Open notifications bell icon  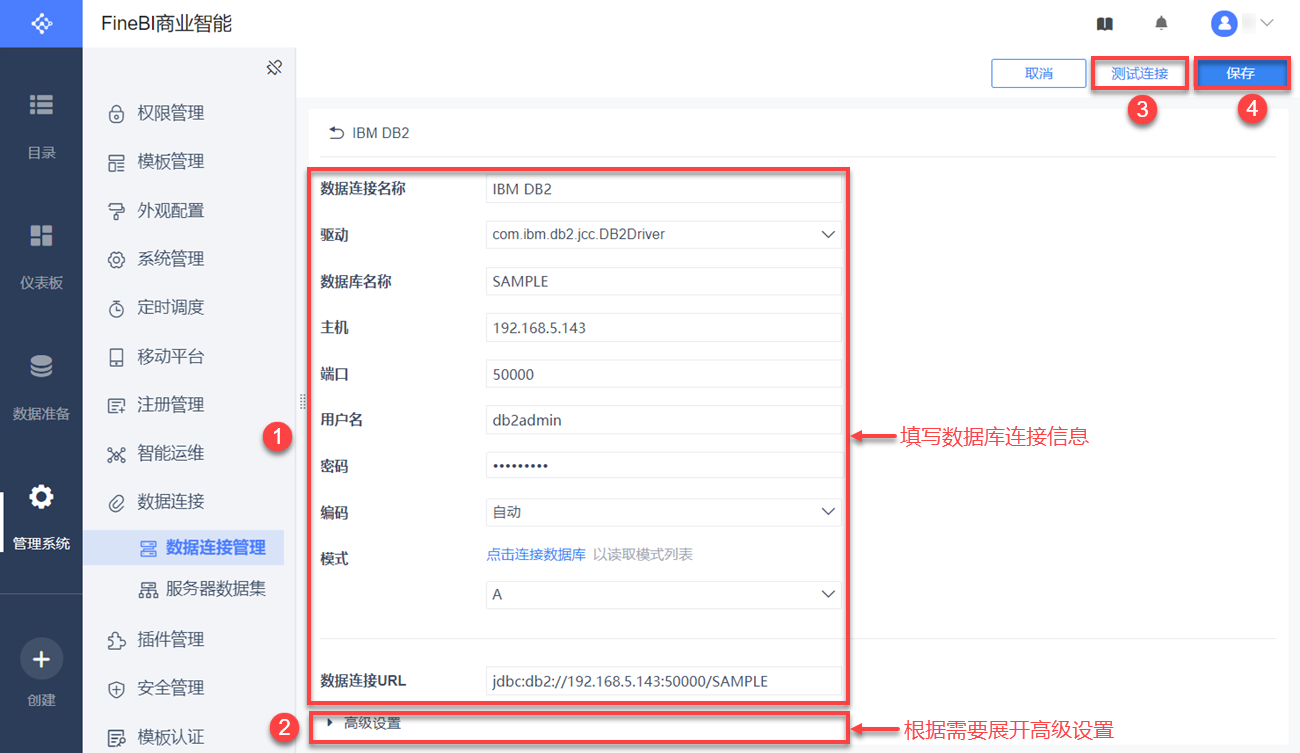(x=1161, y=23)
